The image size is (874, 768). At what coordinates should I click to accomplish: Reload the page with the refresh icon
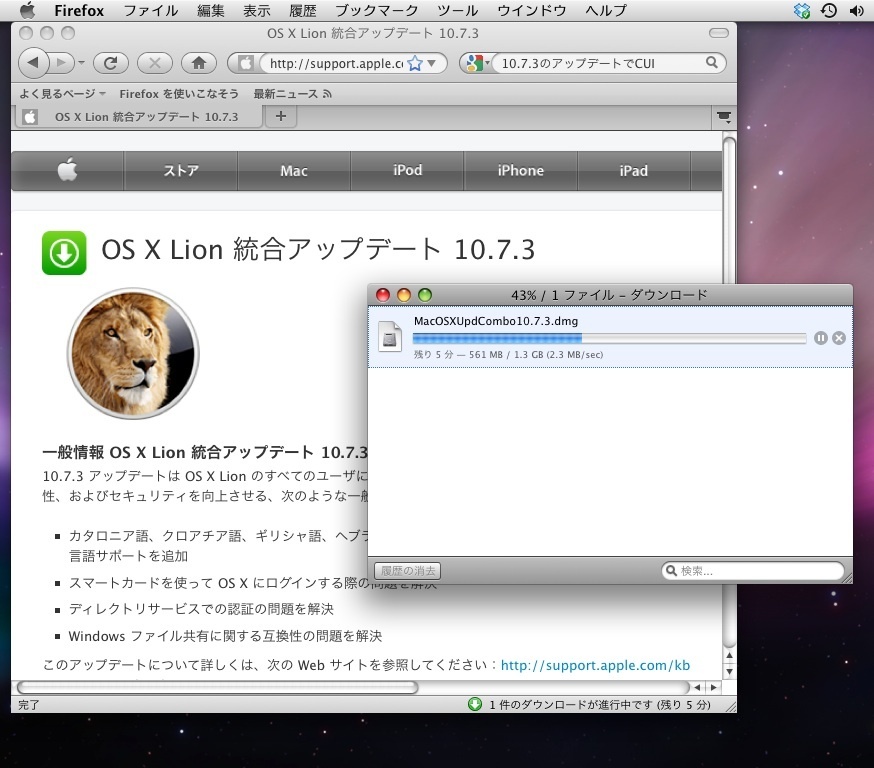click(x=110, y=63)
